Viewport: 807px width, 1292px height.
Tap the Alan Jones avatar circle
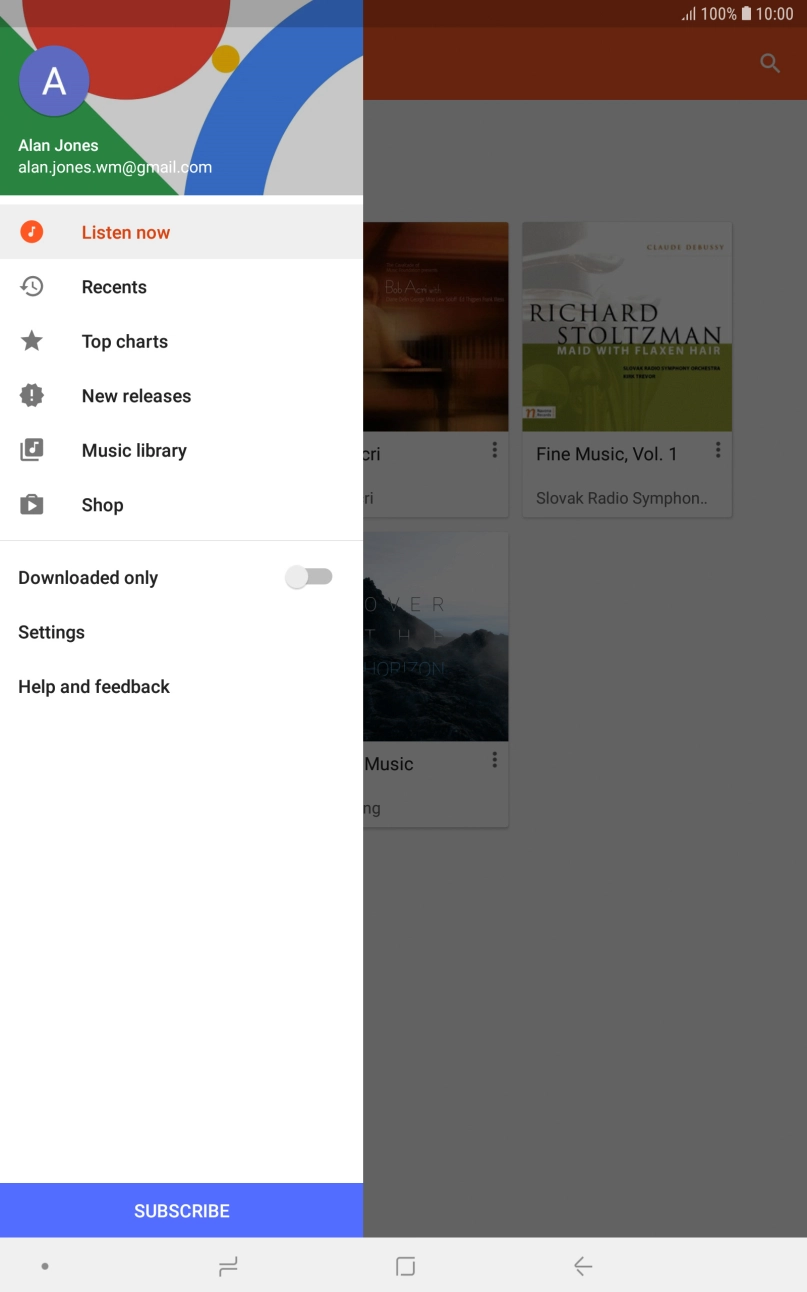[54, 81]
